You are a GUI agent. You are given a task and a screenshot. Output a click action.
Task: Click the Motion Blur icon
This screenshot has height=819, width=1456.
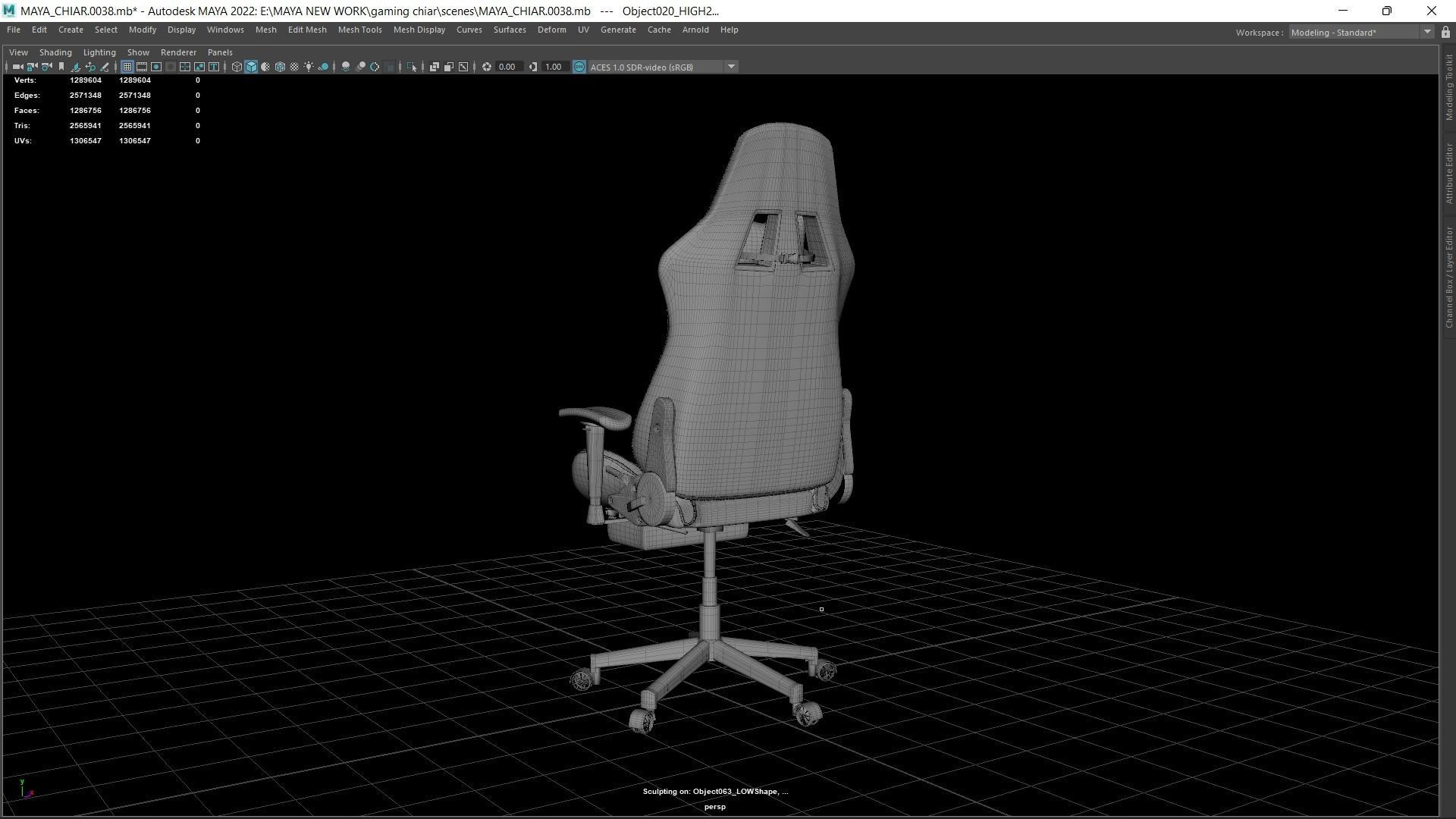[361, 67]
